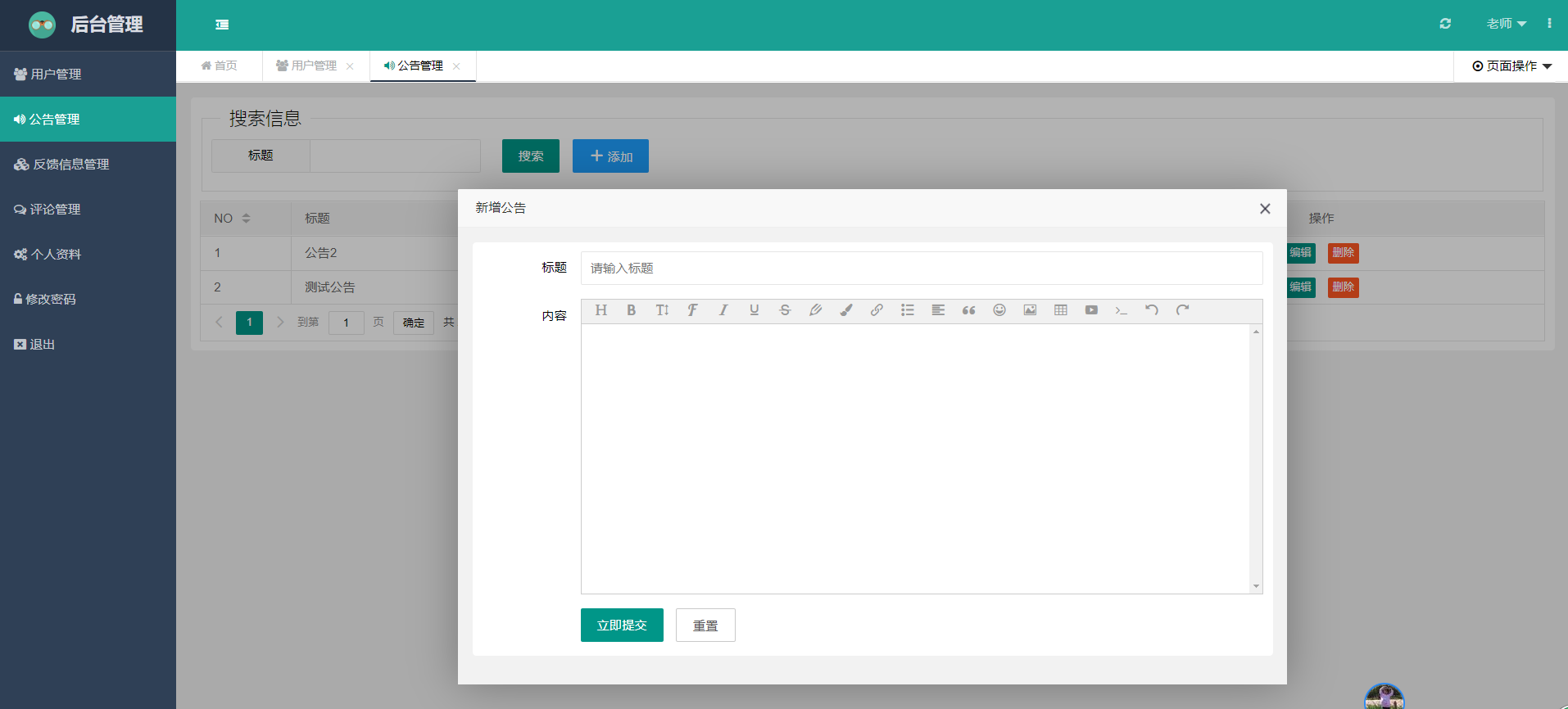This screenshot has height=709, width=1568.
Task: Open font family tool in editor
Action: 692,310
